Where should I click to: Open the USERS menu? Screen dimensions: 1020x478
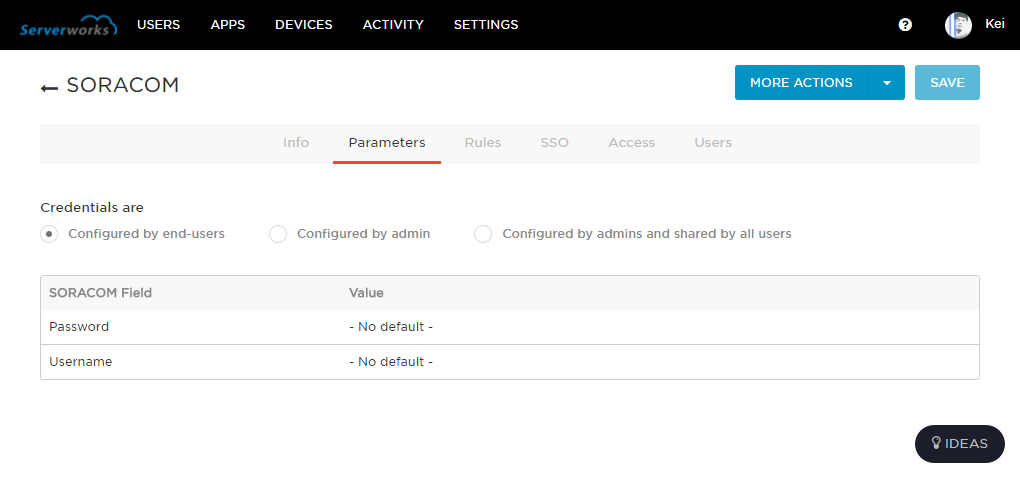click(x=159, y=25)
